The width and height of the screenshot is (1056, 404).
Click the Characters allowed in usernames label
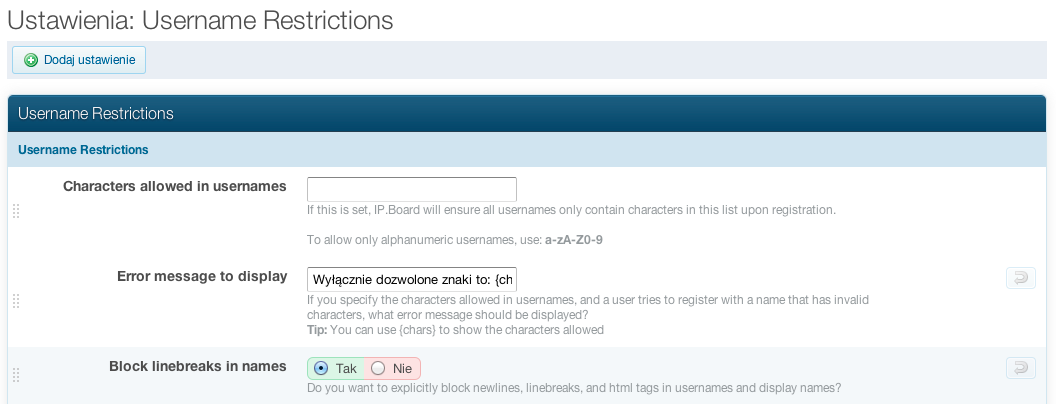click(175, 186)
